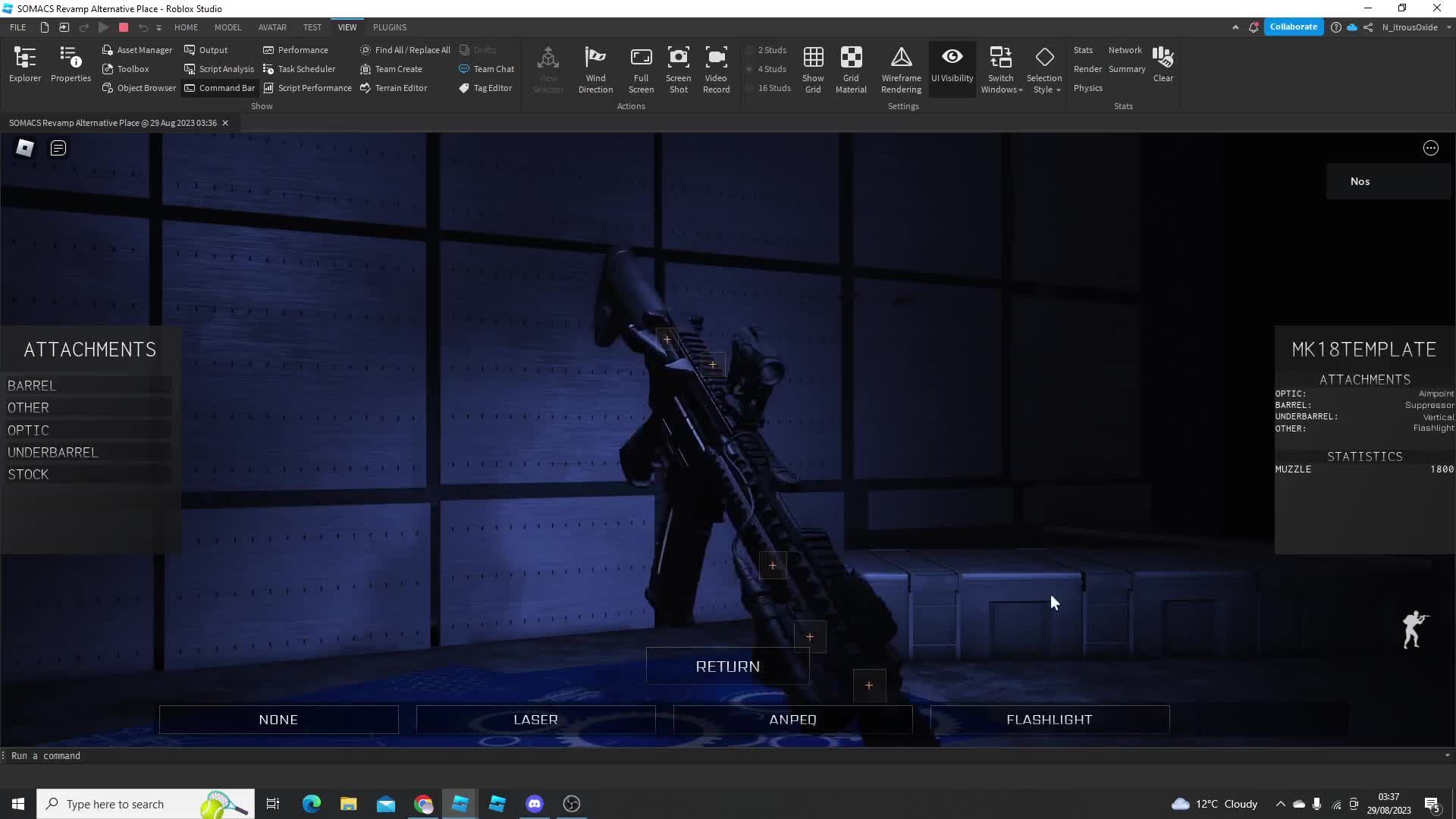Viewport: 1456px width, 819px height.
Task: Click Show Grid
Action: click(x=813, y=68)
